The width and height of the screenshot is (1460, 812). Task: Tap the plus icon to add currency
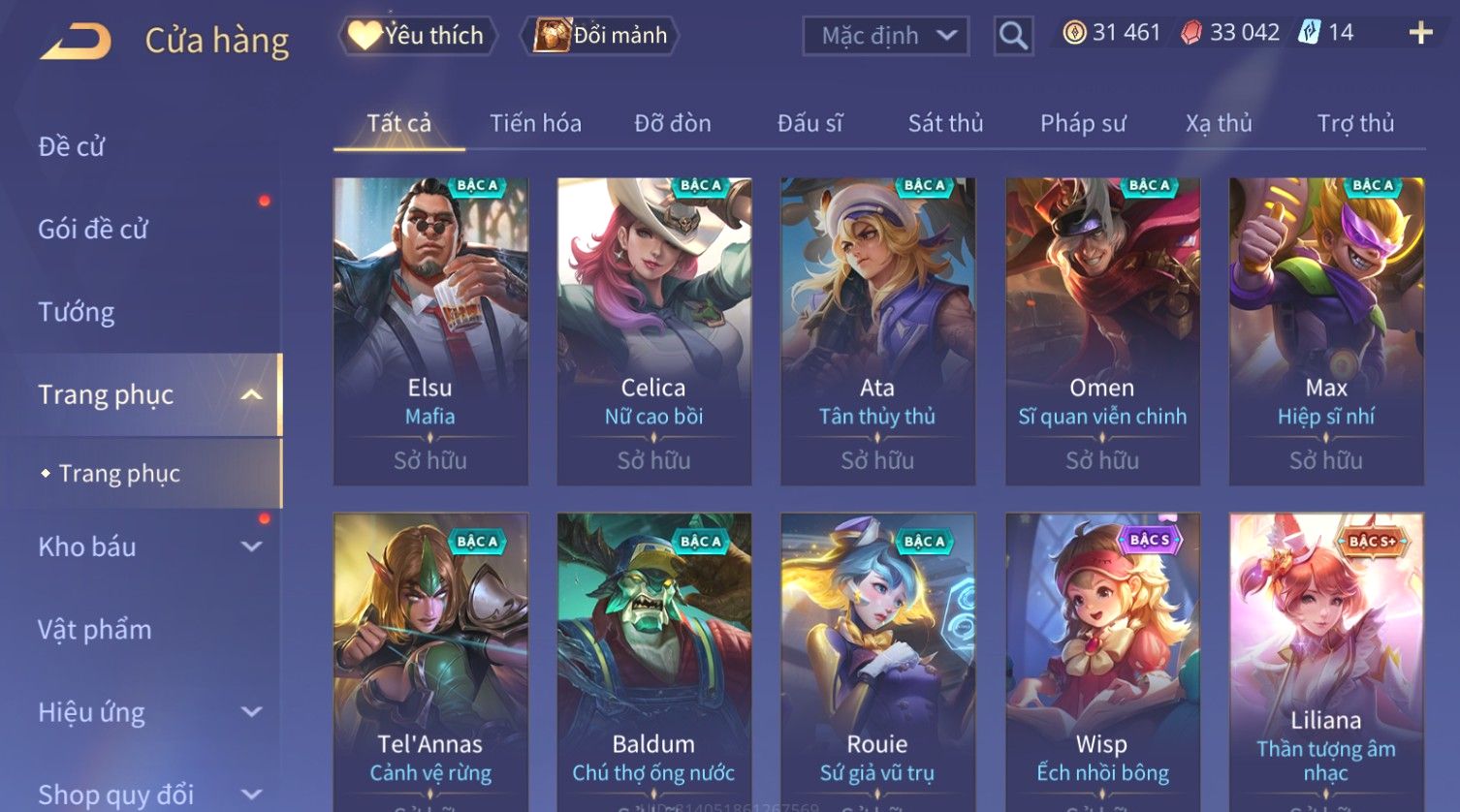coord(1420,33)
